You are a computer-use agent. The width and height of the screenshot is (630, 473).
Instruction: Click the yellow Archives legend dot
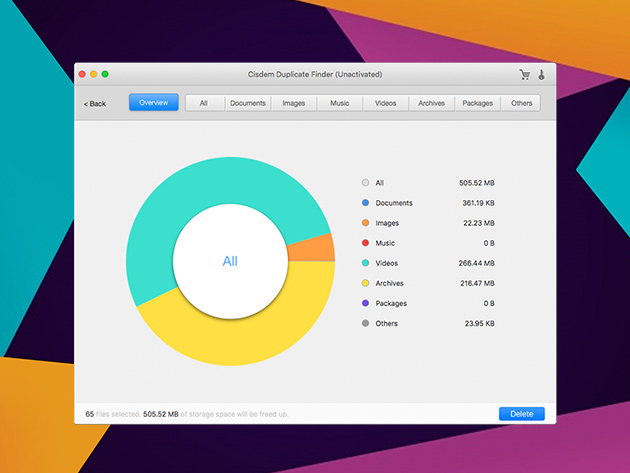(365, 283)
